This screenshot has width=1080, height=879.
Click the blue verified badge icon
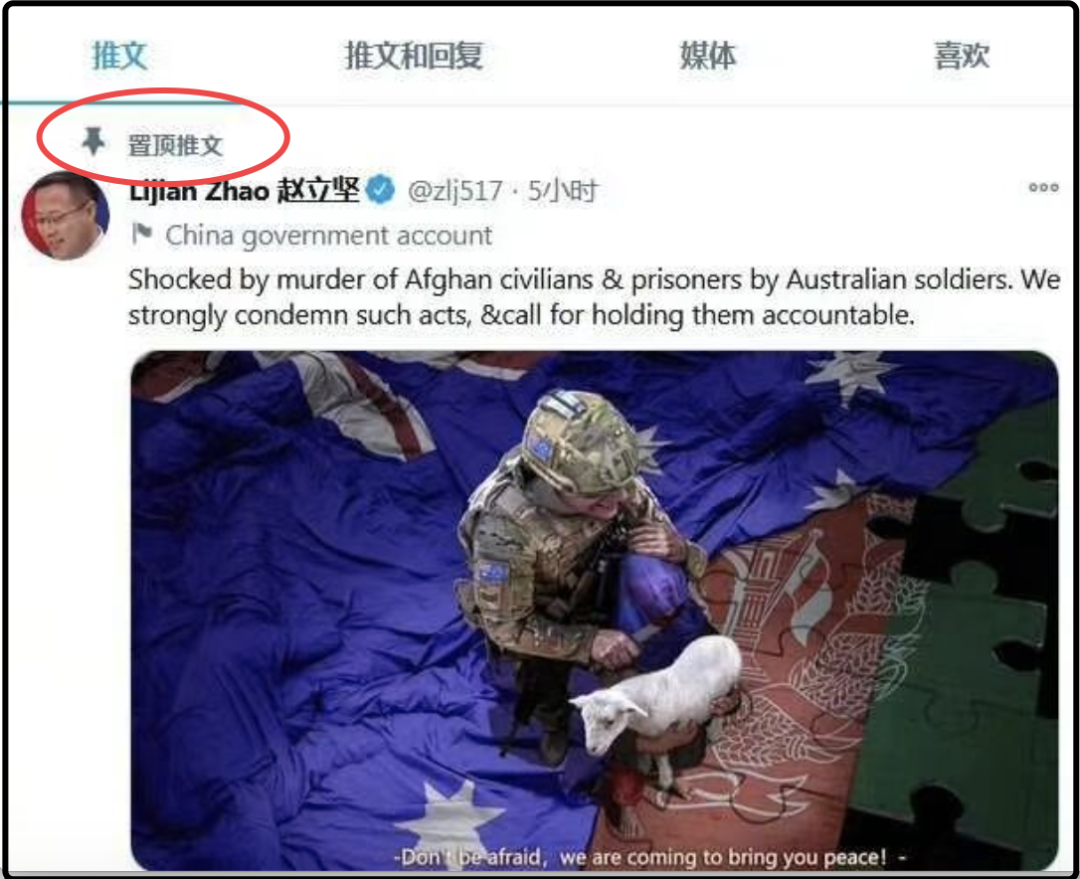(380, 189)
